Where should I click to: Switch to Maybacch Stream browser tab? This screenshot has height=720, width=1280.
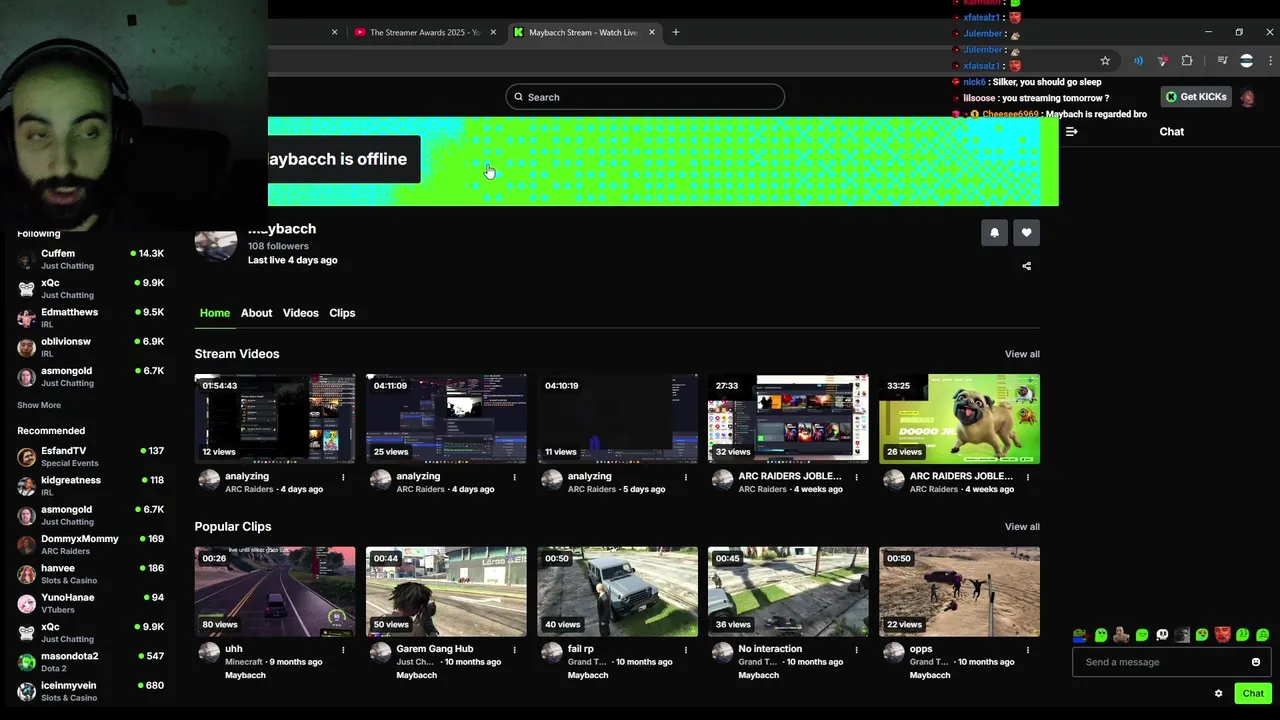pyautogui.click(x=584, y=32)
